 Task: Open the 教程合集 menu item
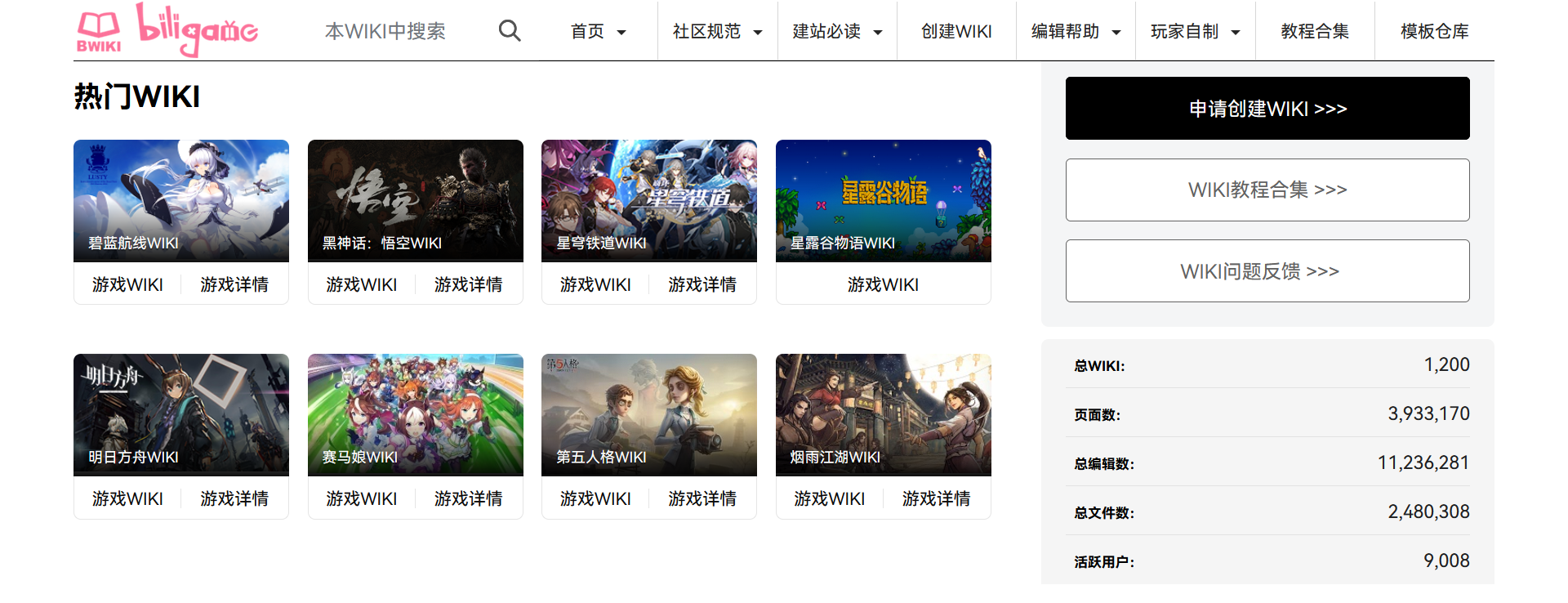point(1315,31)
